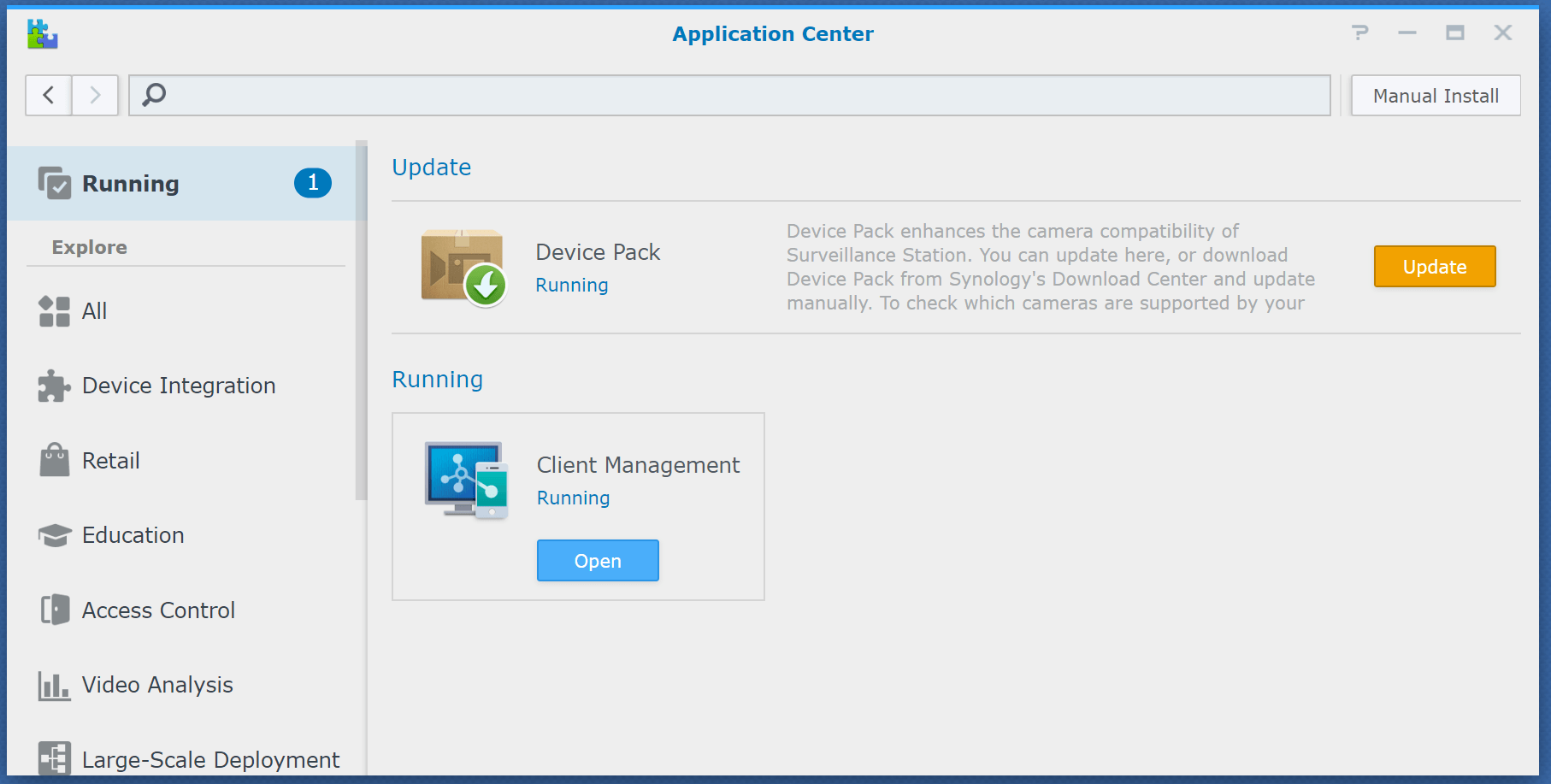Click the Education graduation cap icon

(55, 536)
